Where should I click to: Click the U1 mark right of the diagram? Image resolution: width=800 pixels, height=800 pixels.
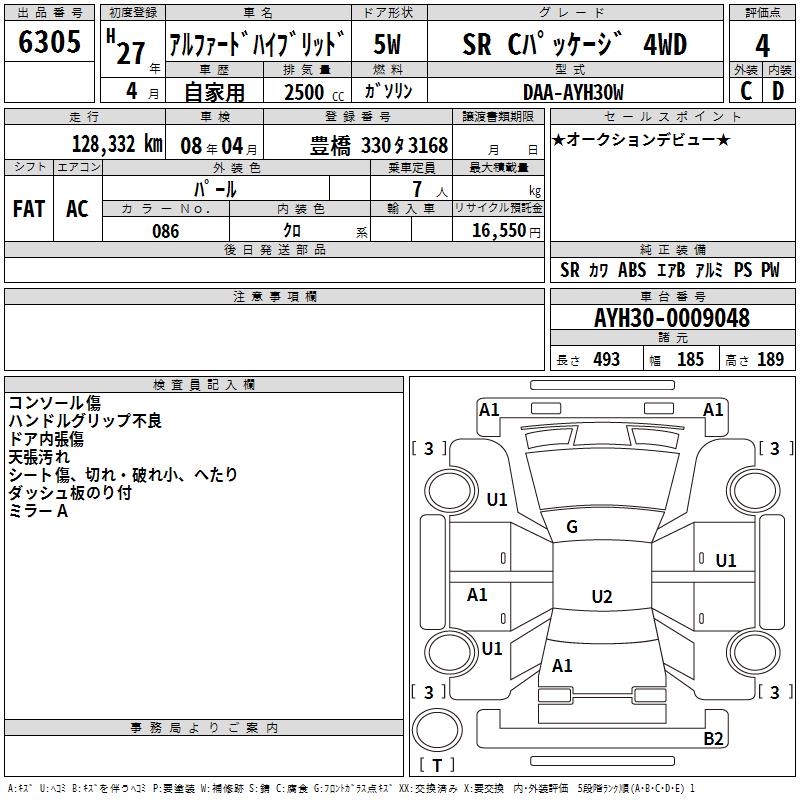tap(725, 560)
